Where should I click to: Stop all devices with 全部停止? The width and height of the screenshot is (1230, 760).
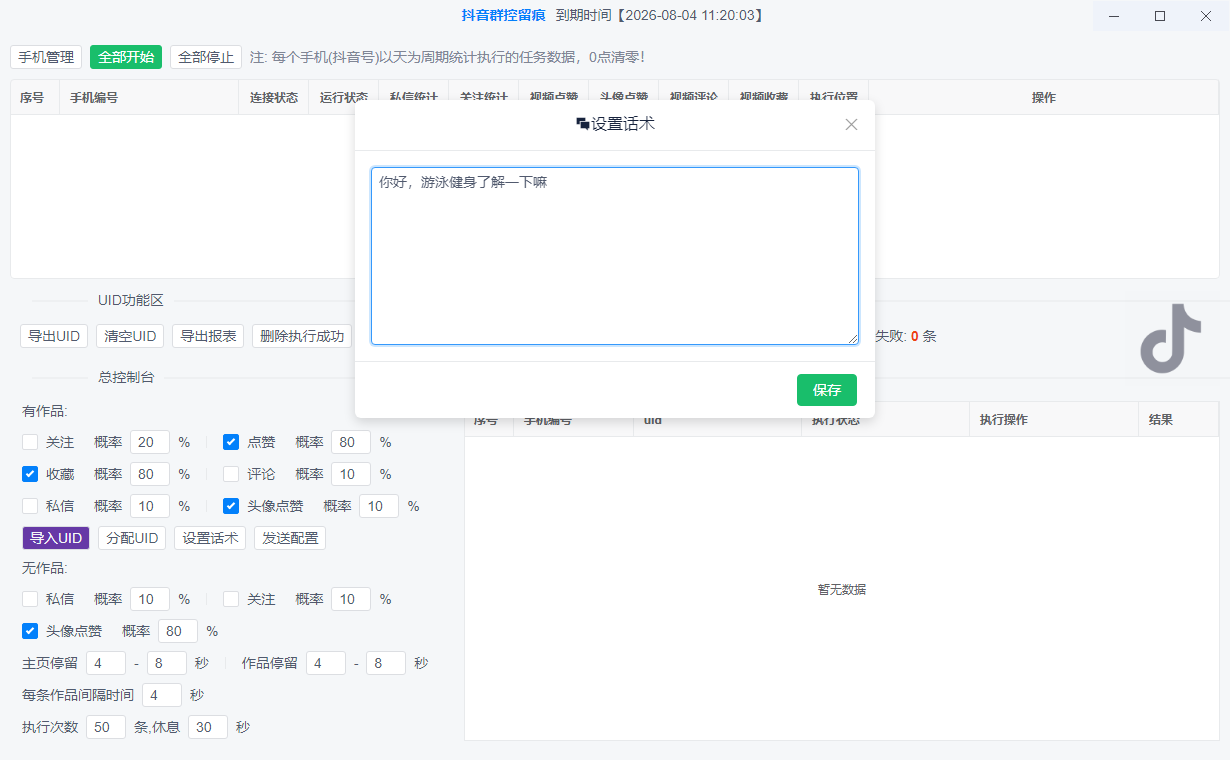pyautogui.click(x=206, y=57)
